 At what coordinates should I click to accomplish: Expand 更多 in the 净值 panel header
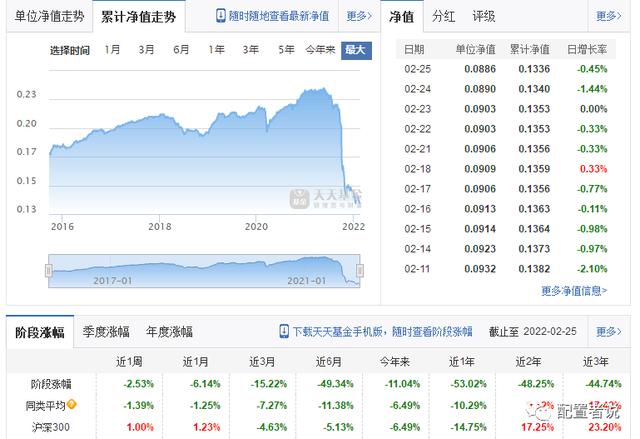609,16
